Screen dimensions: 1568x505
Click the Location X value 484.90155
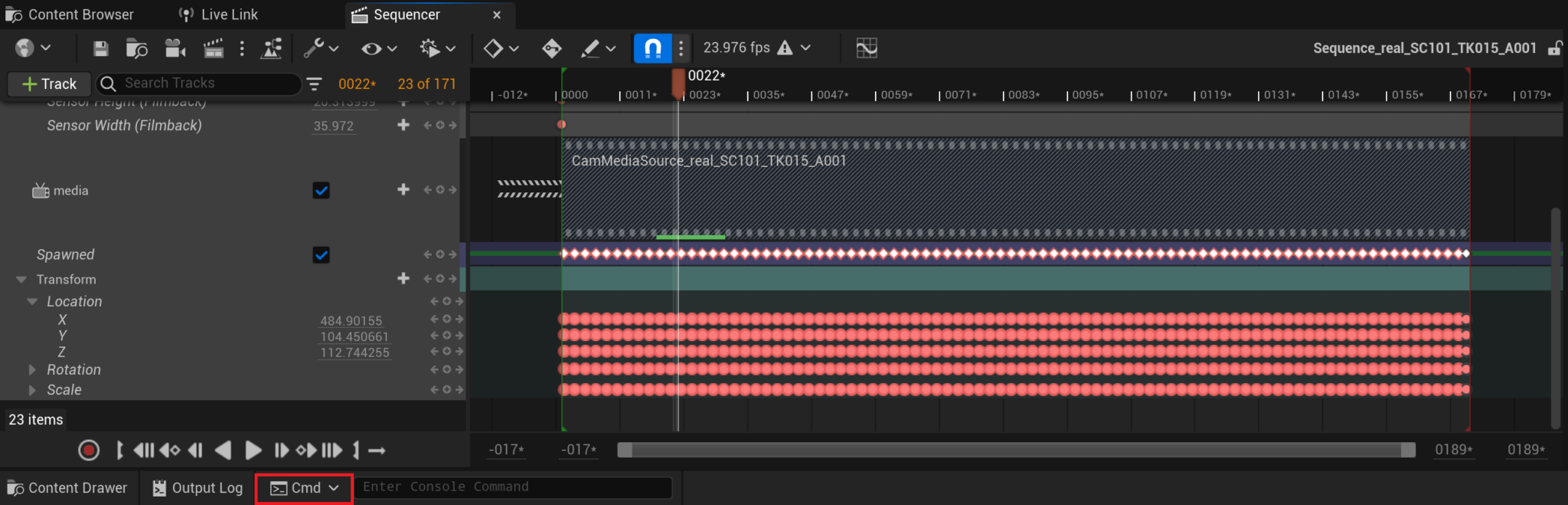click(351, 320)
